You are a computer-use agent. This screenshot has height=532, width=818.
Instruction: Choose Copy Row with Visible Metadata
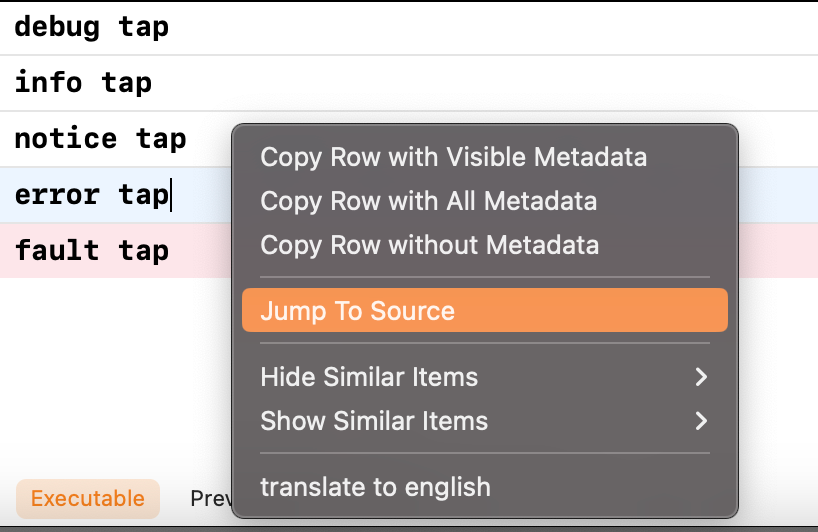pyautogui.click(x=453, y=157)
